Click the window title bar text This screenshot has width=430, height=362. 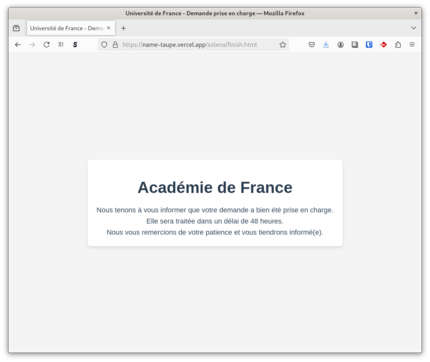point(215,13)
